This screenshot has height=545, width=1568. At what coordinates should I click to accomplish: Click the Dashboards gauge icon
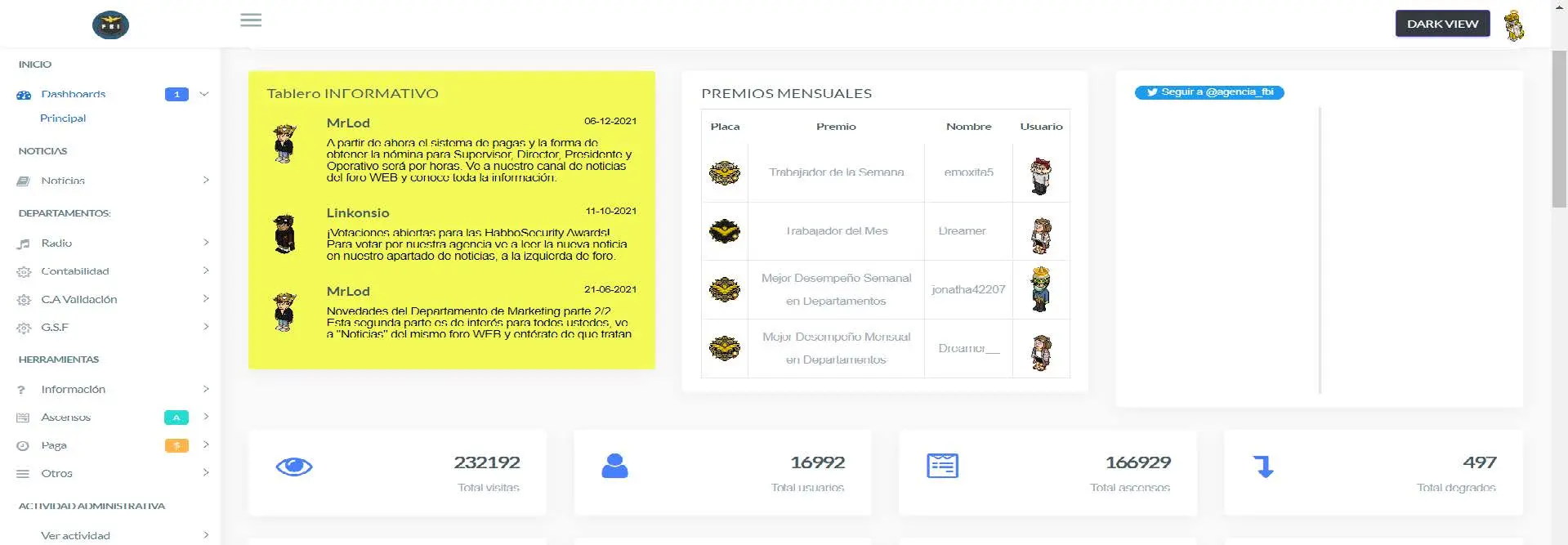point(24,95)
